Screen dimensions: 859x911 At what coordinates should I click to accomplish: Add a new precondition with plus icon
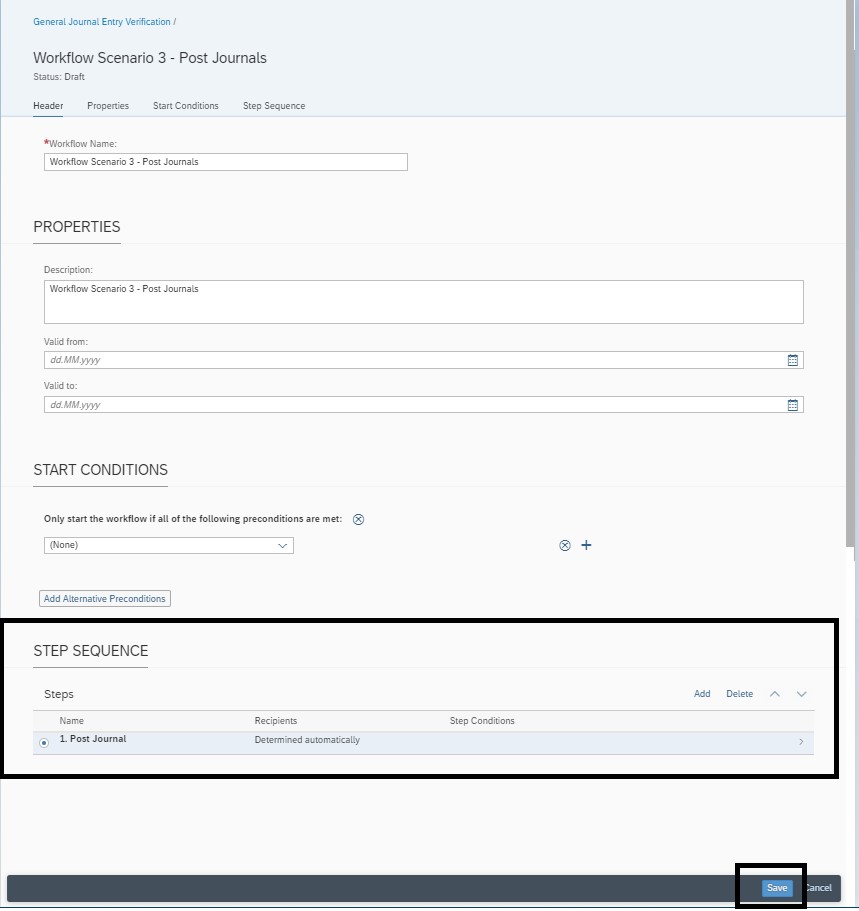[586, 545]
